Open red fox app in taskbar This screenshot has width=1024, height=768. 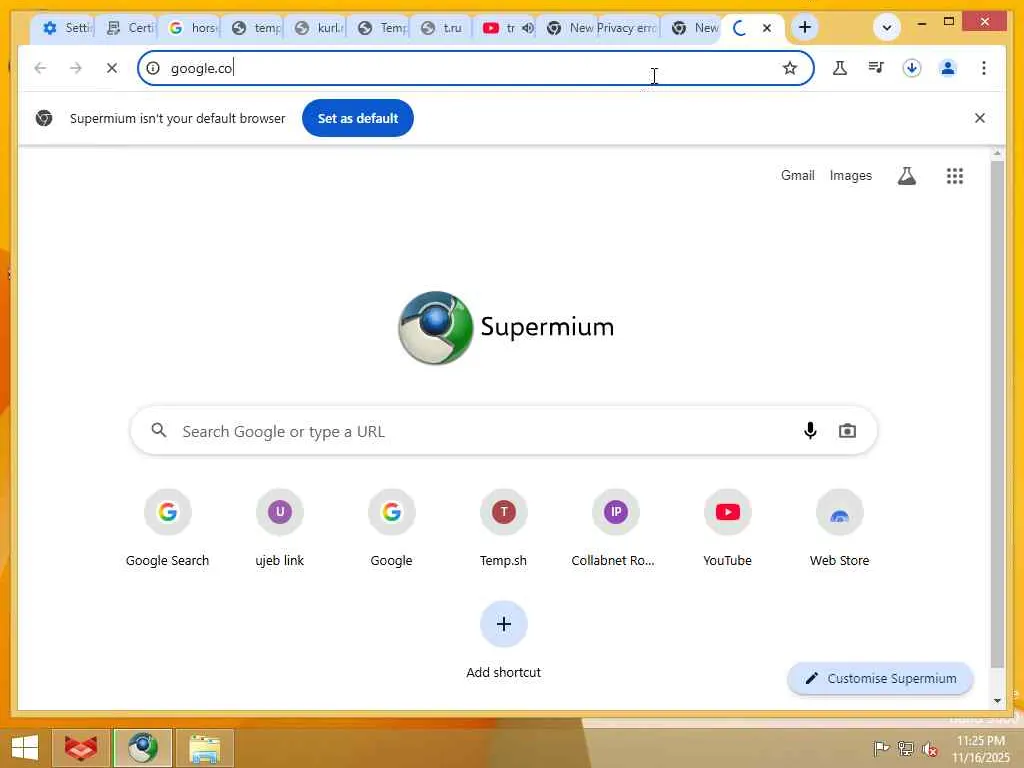click(x=80, y=748)
